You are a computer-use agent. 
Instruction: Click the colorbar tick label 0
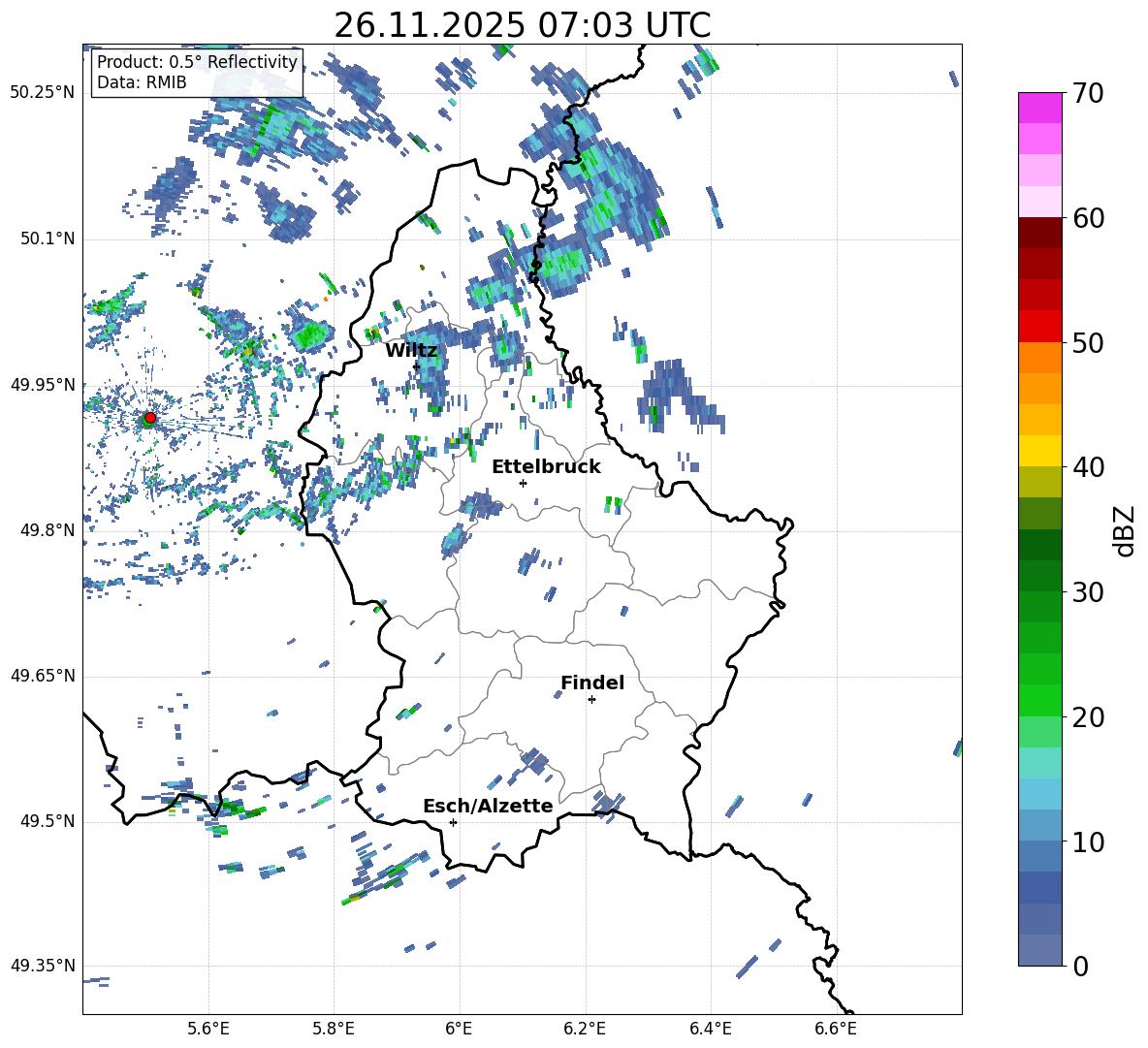(1080, 967)
